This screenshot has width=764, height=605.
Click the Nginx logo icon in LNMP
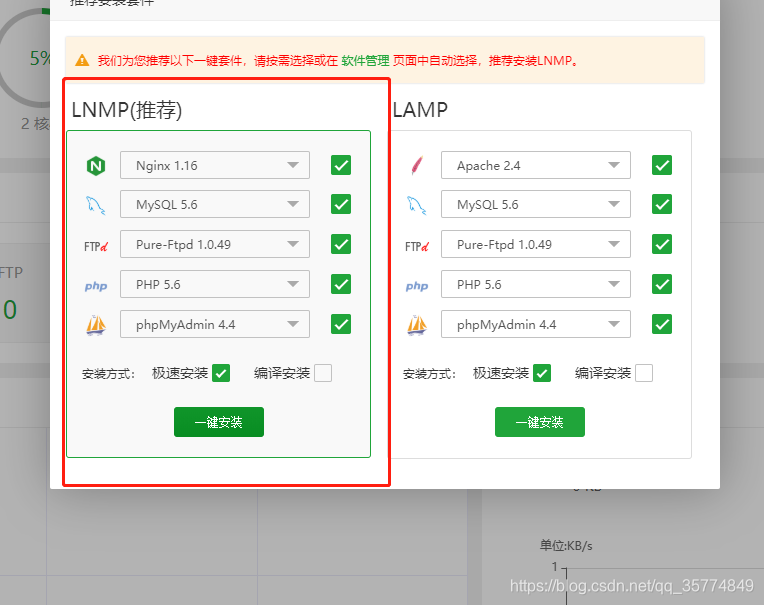pos(96,166)
